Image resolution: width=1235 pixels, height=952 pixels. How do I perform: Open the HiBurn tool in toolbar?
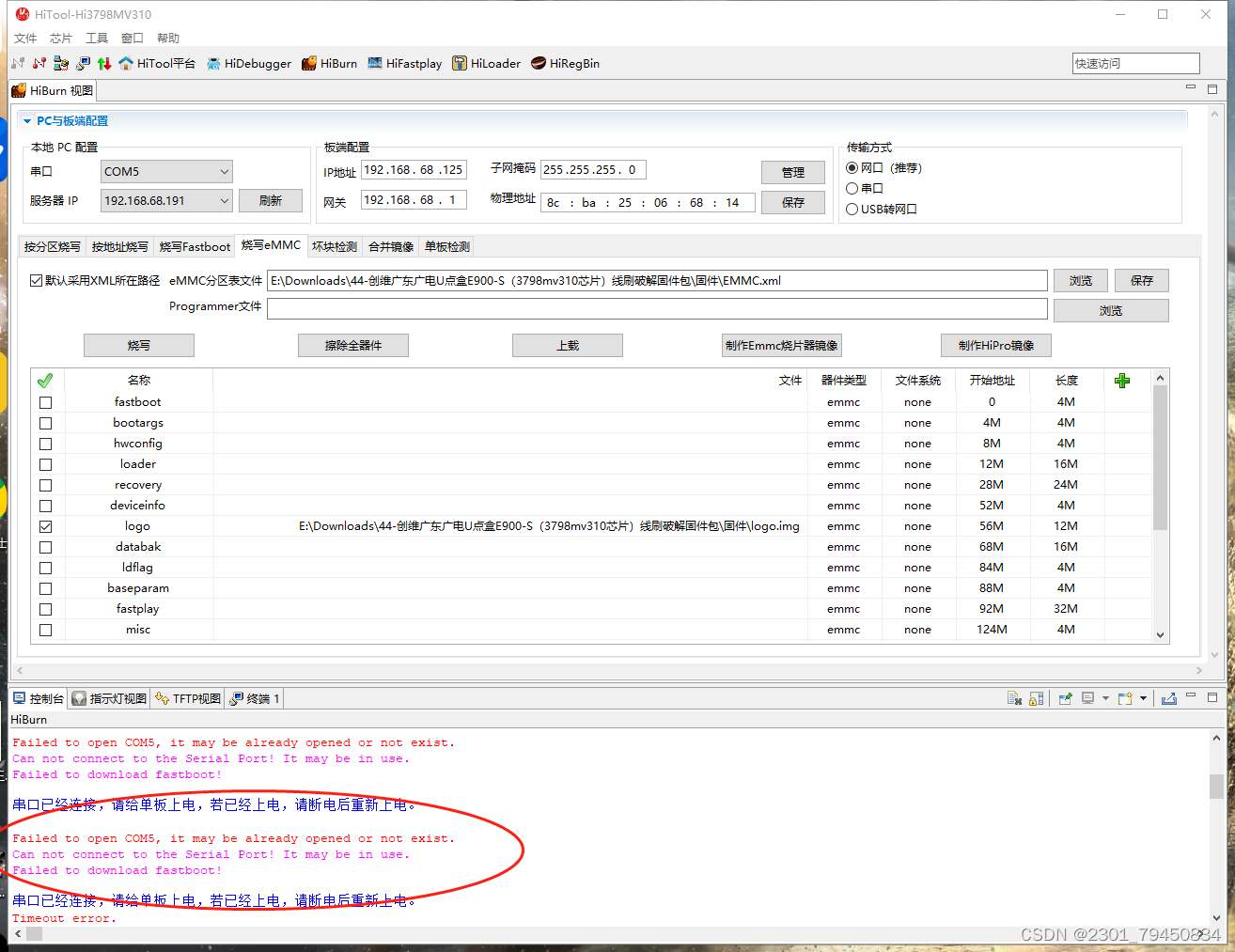[329, 63]
